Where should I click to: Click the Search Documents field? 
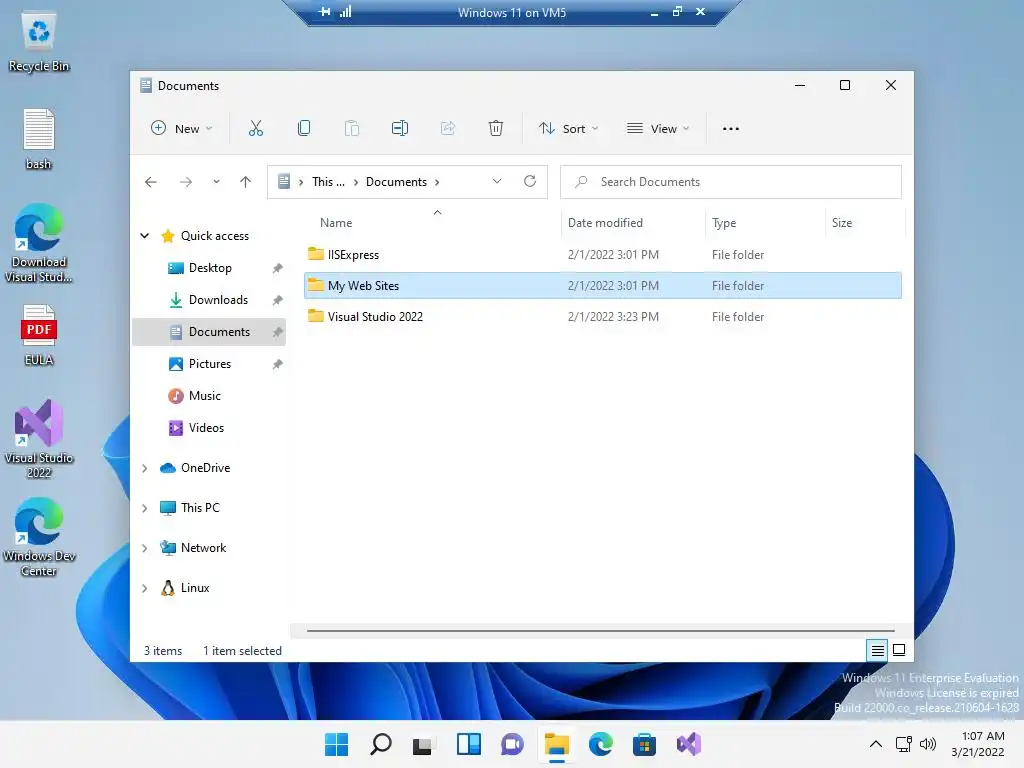pos(731,182)
